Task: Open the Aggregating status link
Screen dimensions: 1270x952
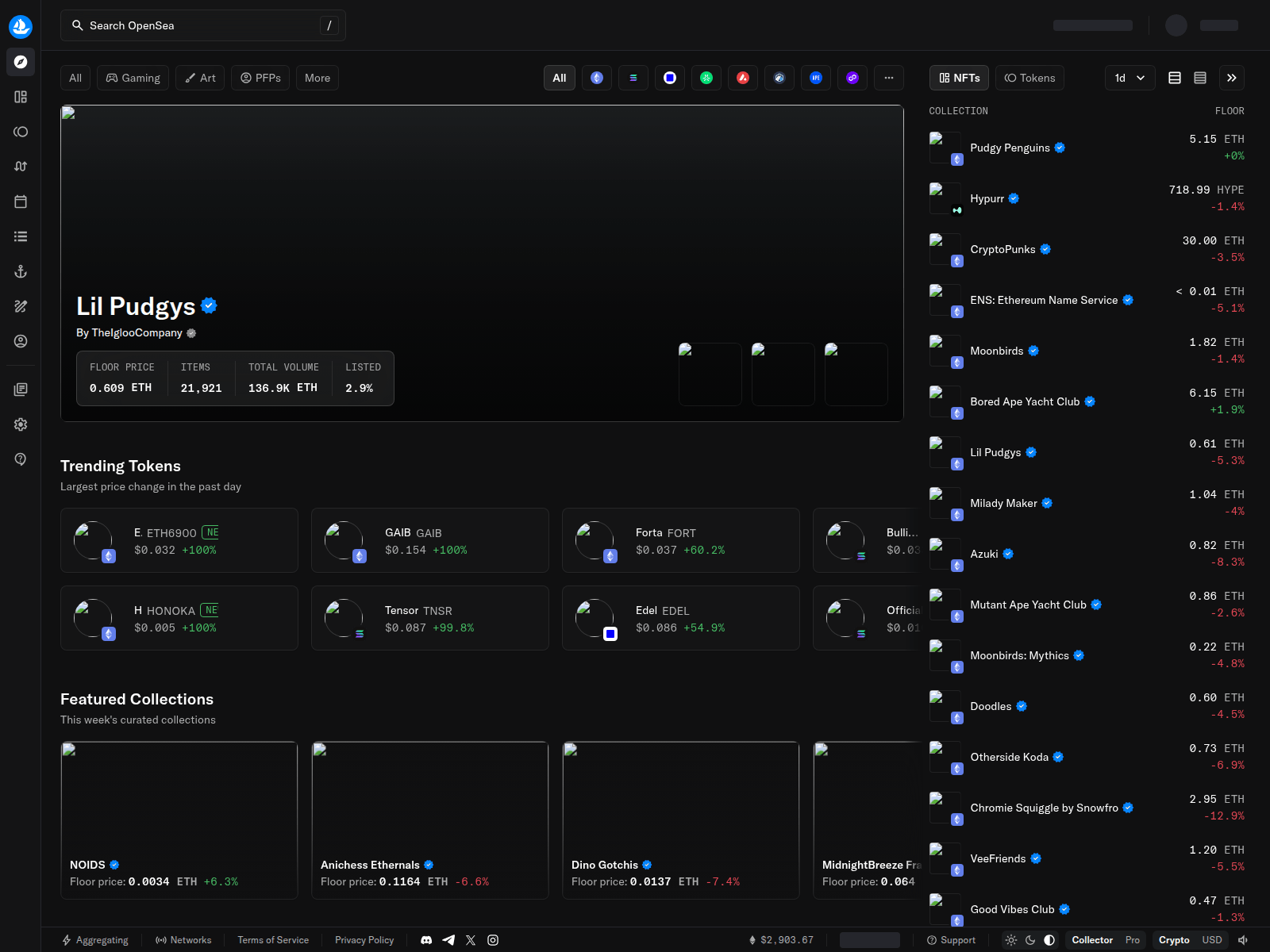Action: coord(95,940)
